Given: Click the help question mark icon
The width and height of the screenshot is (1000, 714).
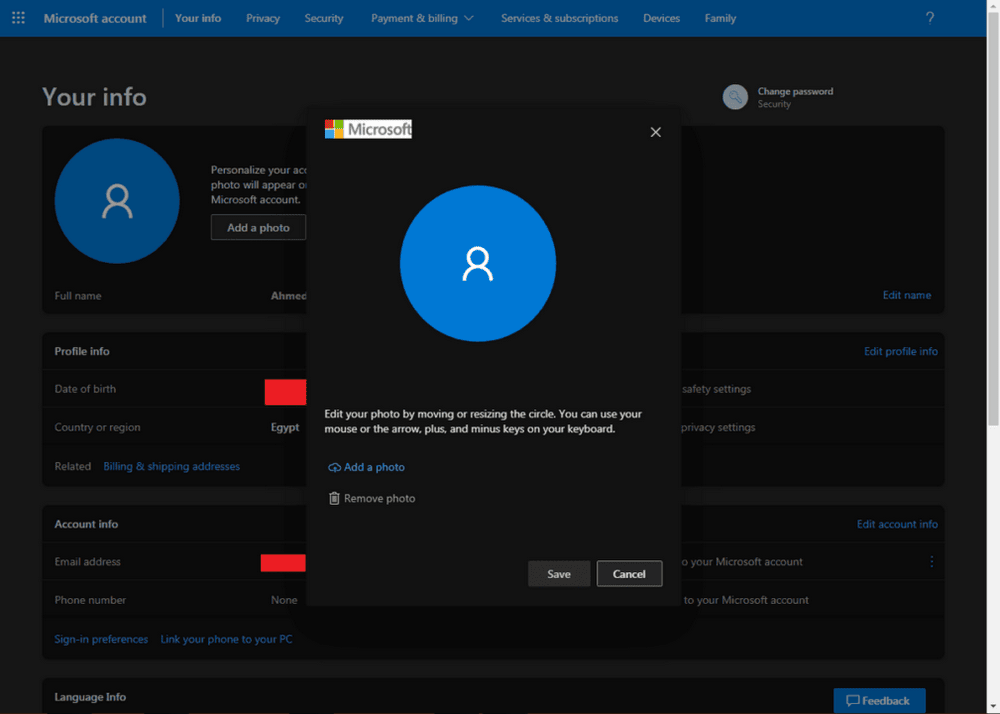Looking at the screenshot, I should point(930,17).
